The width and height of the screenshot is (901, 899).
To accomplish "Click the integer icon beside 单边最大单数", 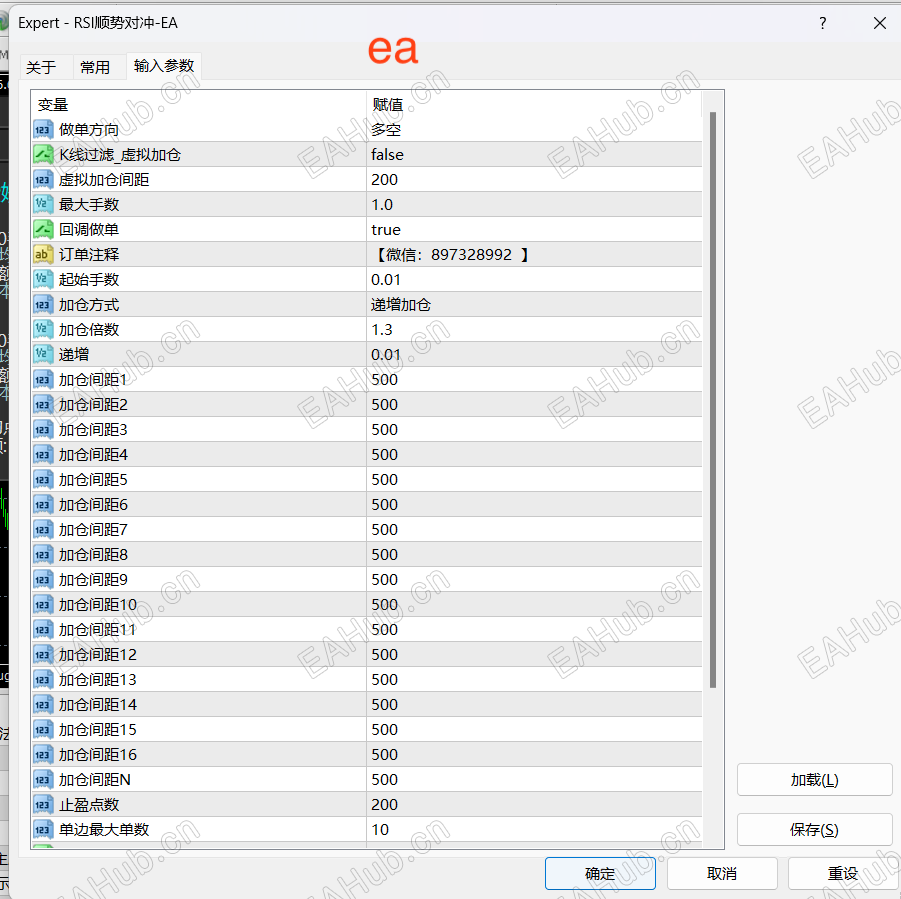I will [43, 829].
